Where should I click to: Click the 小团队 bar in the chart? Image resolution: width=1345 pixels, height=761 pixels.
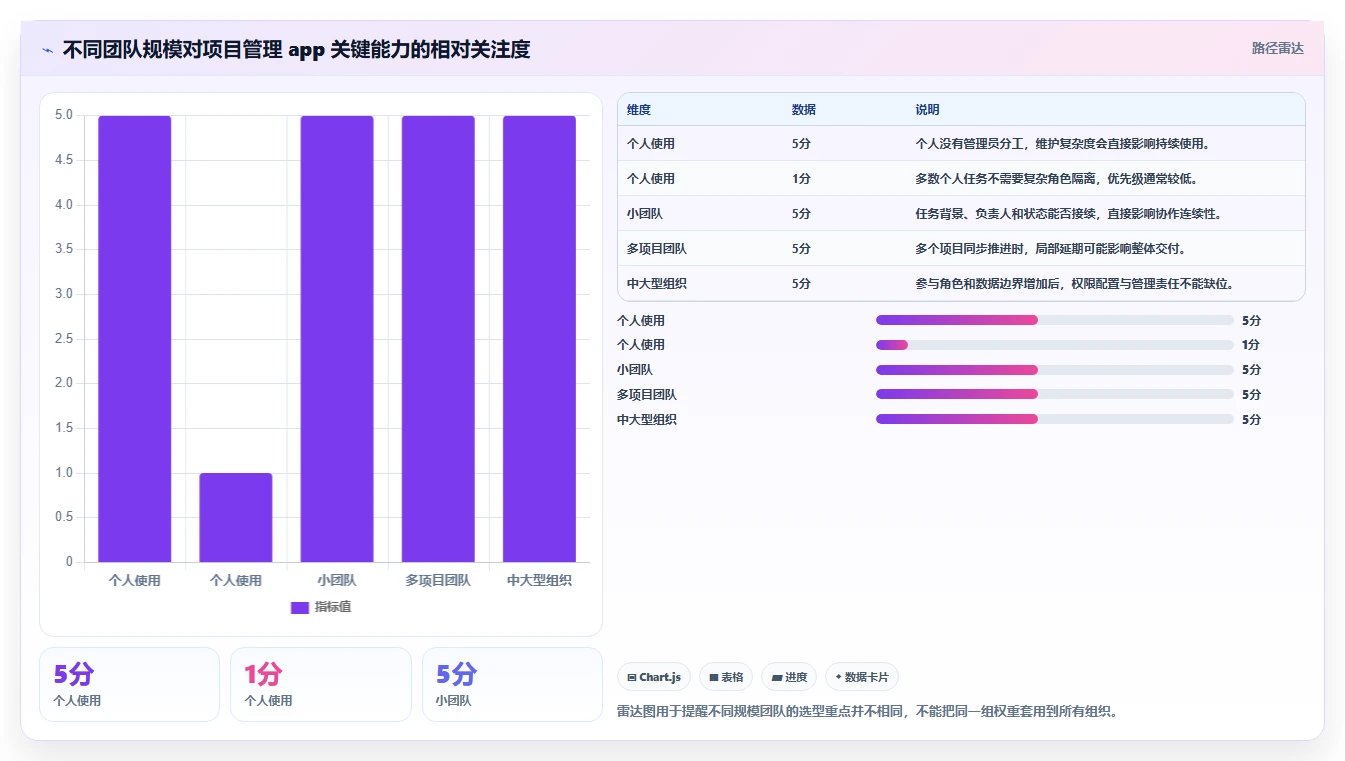pyautogui.click(x=337, y=339)
